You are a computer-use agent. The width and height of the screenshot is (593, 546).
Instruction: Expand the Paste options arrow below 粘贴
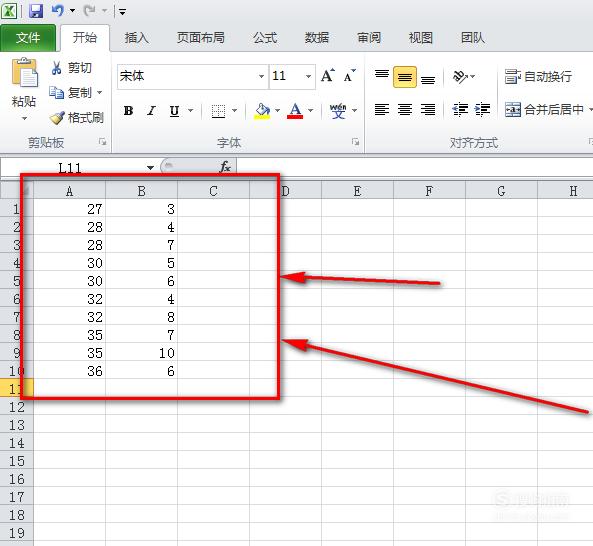(x=24, y=118)
